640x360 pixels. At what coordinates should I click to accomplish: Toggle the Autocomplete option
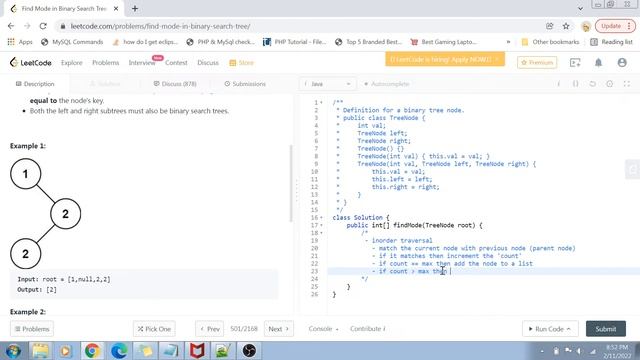tap(386, 84)
